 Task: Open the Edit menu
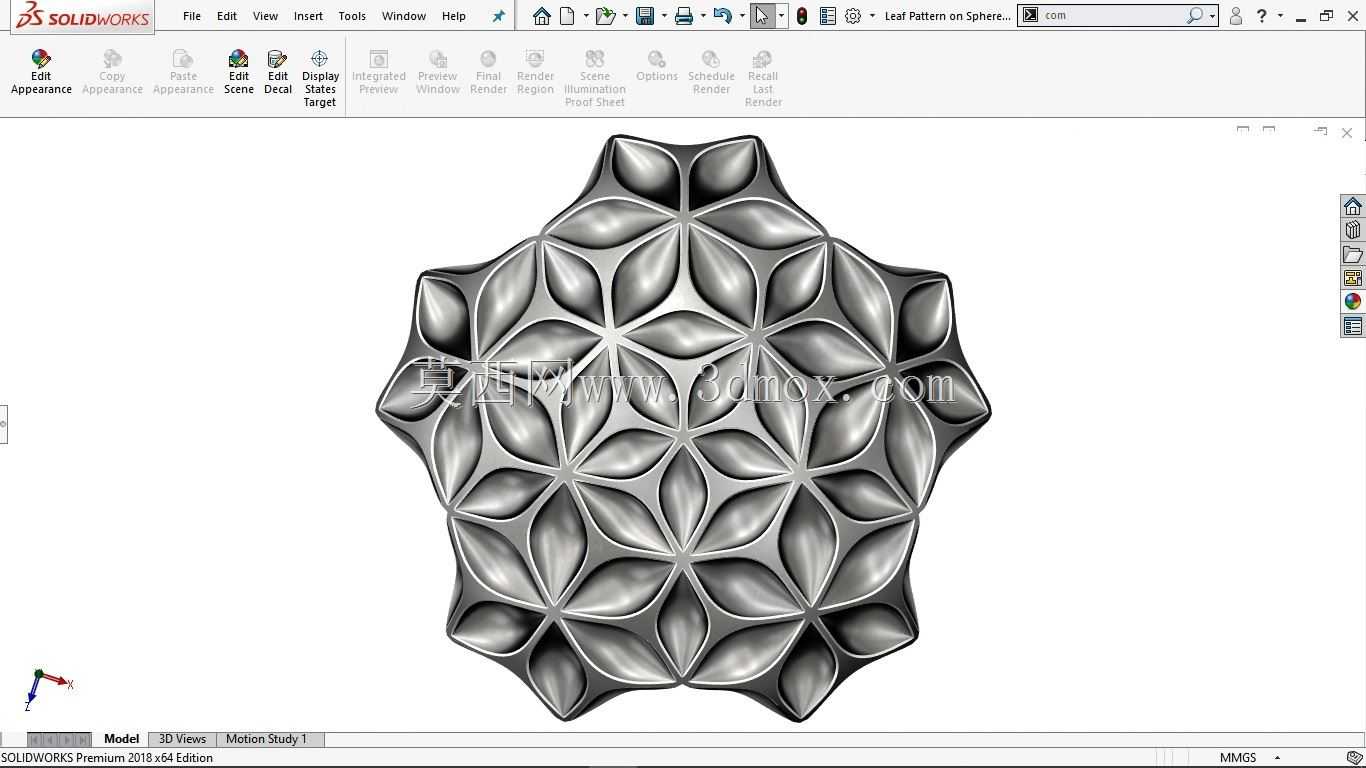[227, 16]
